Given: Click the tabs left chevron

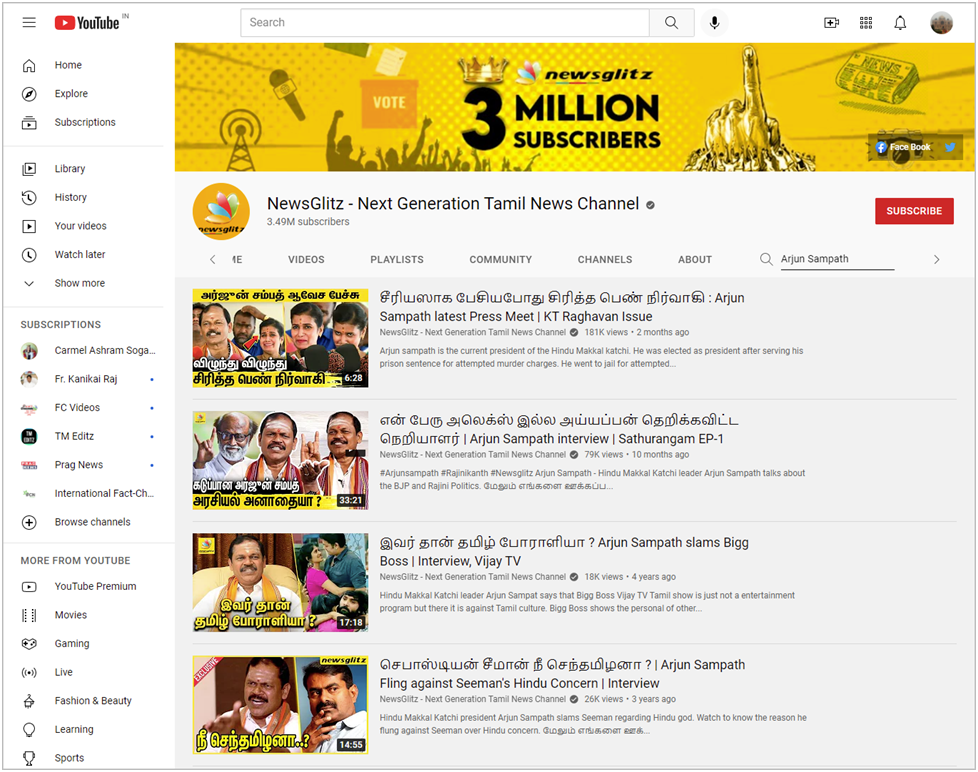Looking at the screenshot, I should click(x=213, y=259).
